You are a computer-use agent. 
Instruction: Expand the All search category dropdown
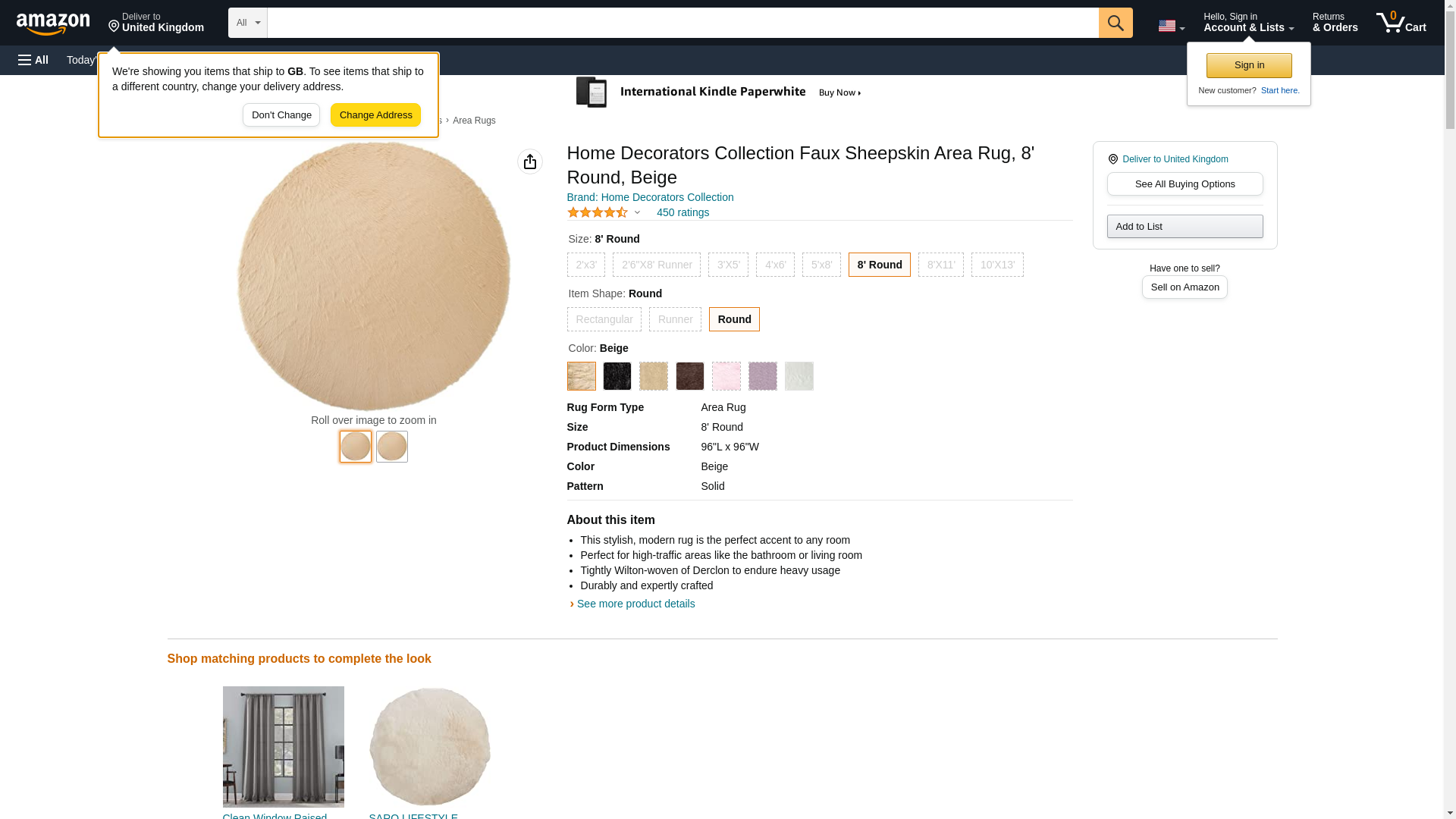click(x=247, y=23)
